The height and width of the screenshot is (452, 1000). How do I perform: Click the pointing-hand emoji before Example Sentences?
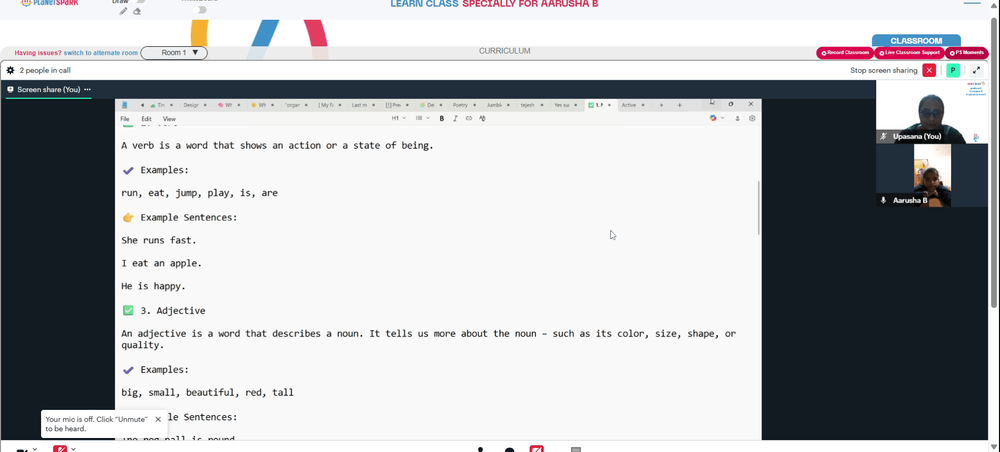(128, 217)
